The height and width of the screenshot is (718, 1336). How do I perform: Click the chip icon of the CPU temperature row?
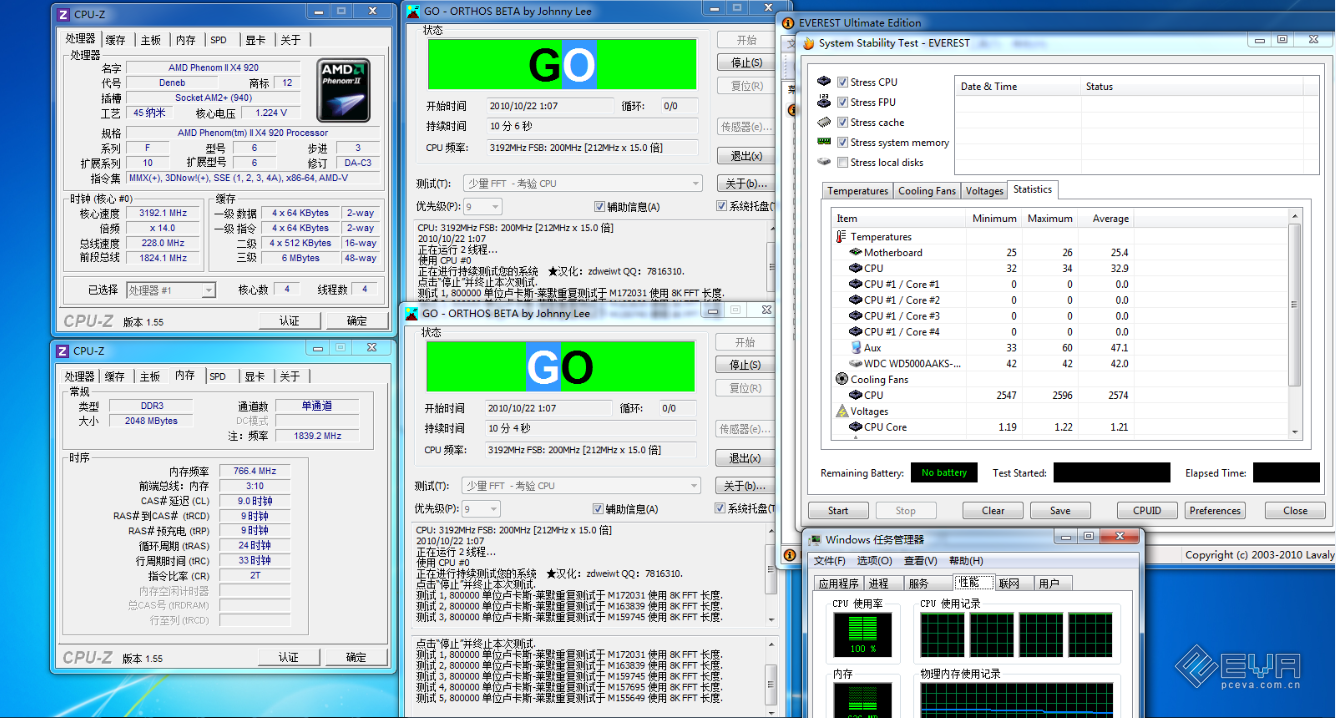point(855,268)
